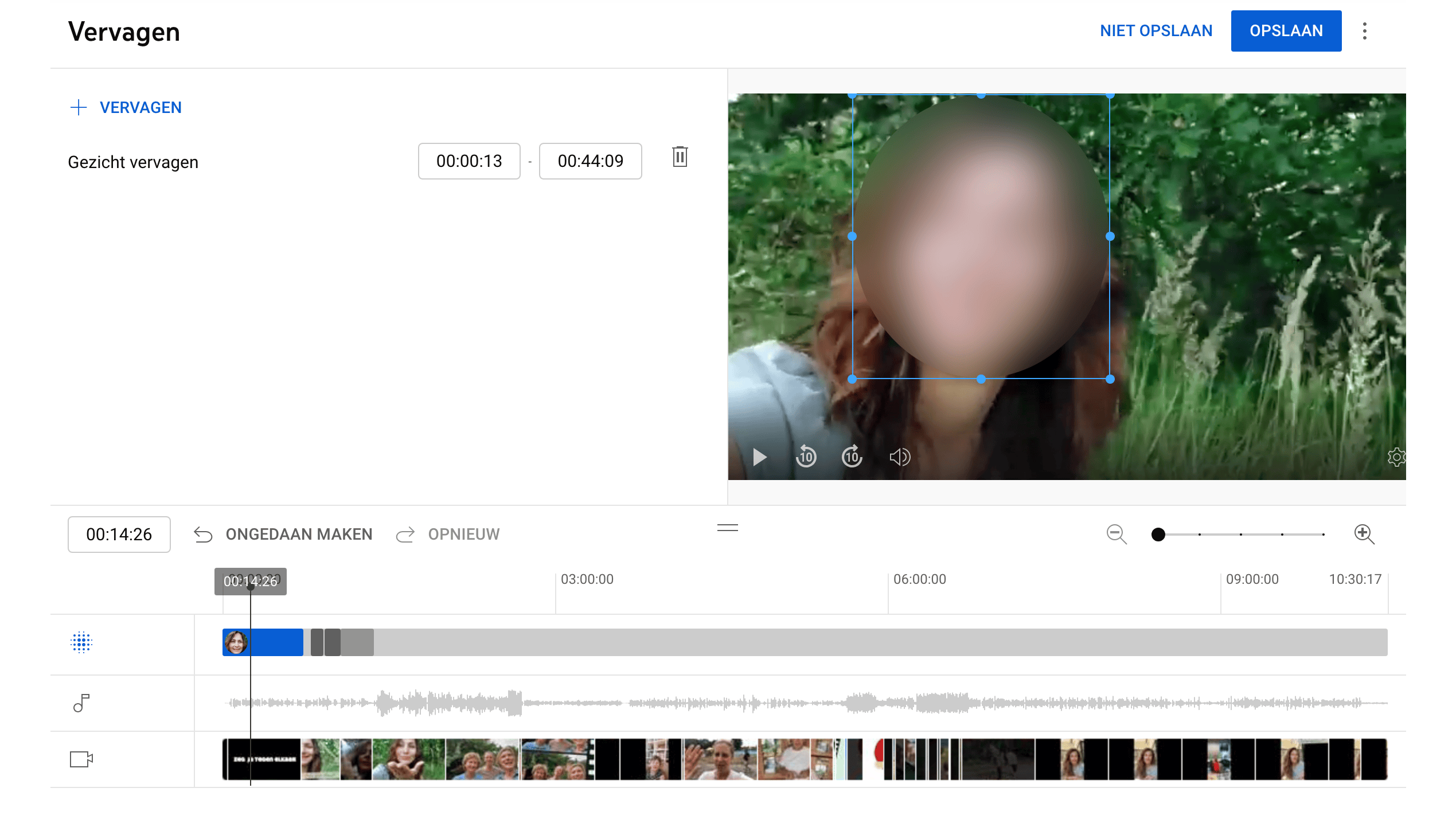The width and height of the screenshot is (1456, 819).
Task: Zoom in the timeline
Action: coord(1364,534)
